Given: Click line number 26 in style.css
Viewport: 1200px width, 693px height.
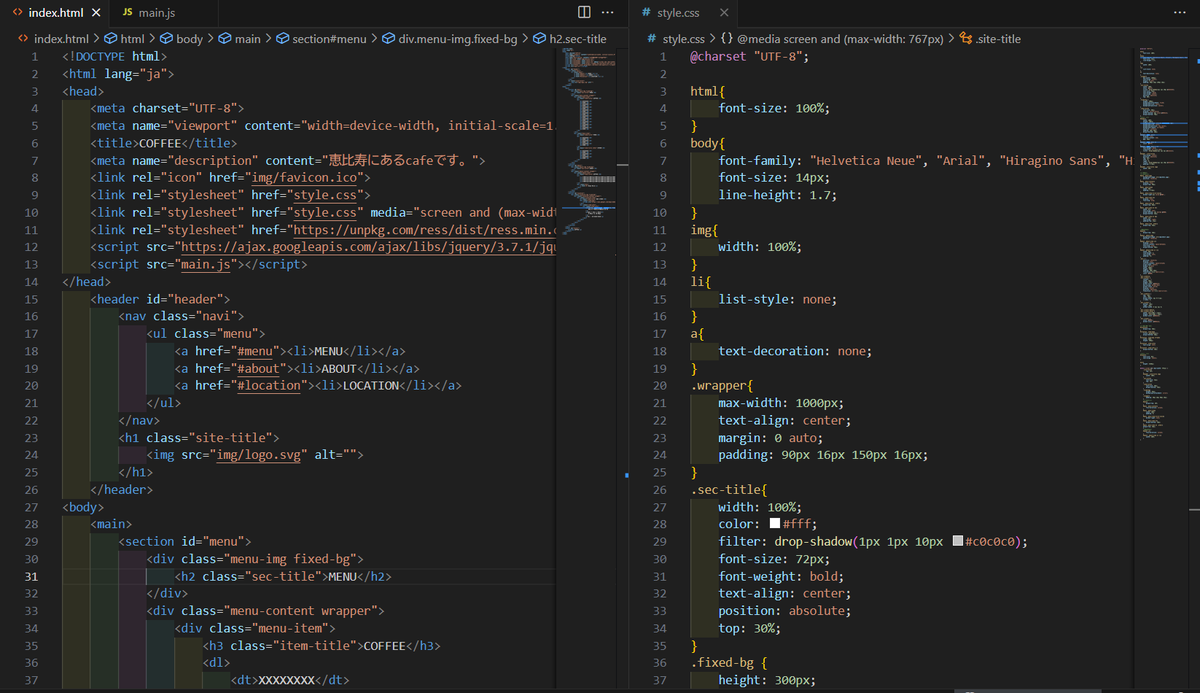Looking at the screenshot, I should tap(659, 490).
